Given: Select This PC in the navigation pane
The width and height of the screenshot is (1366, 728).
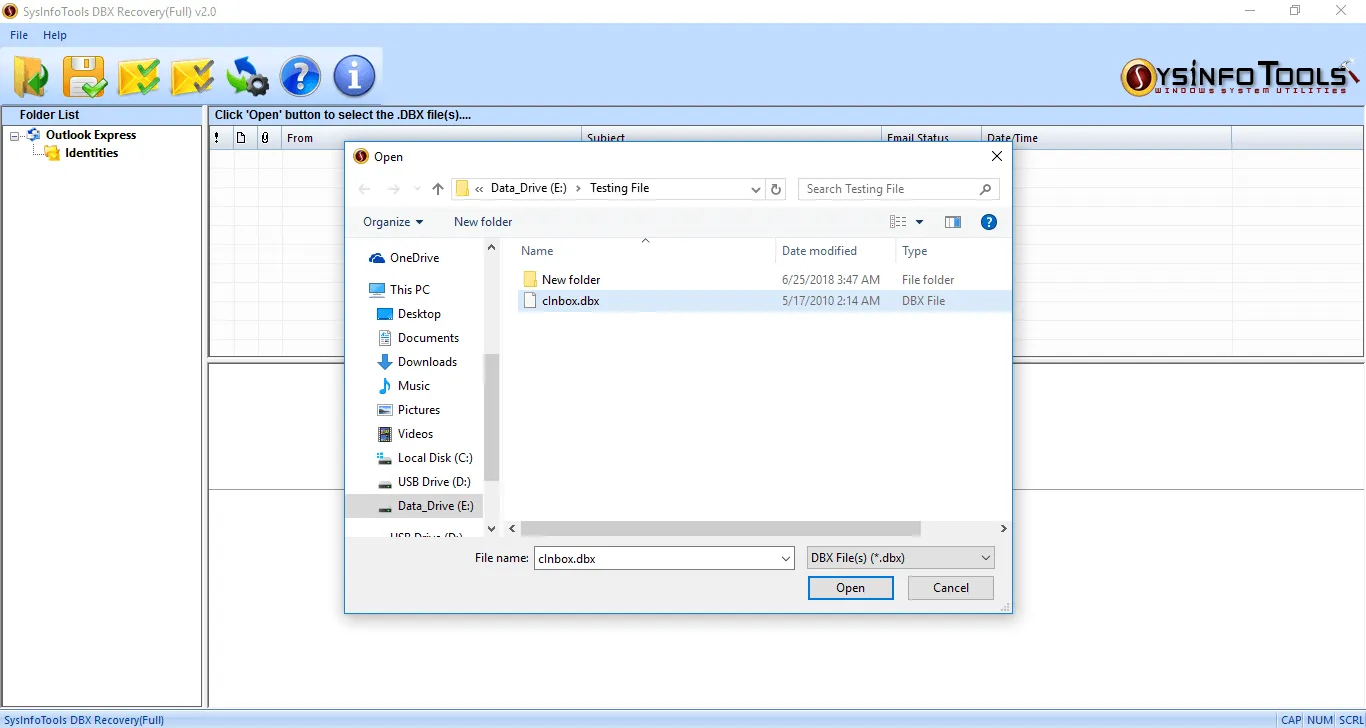Looking at the screenshot, I should [x=410, y=290].
